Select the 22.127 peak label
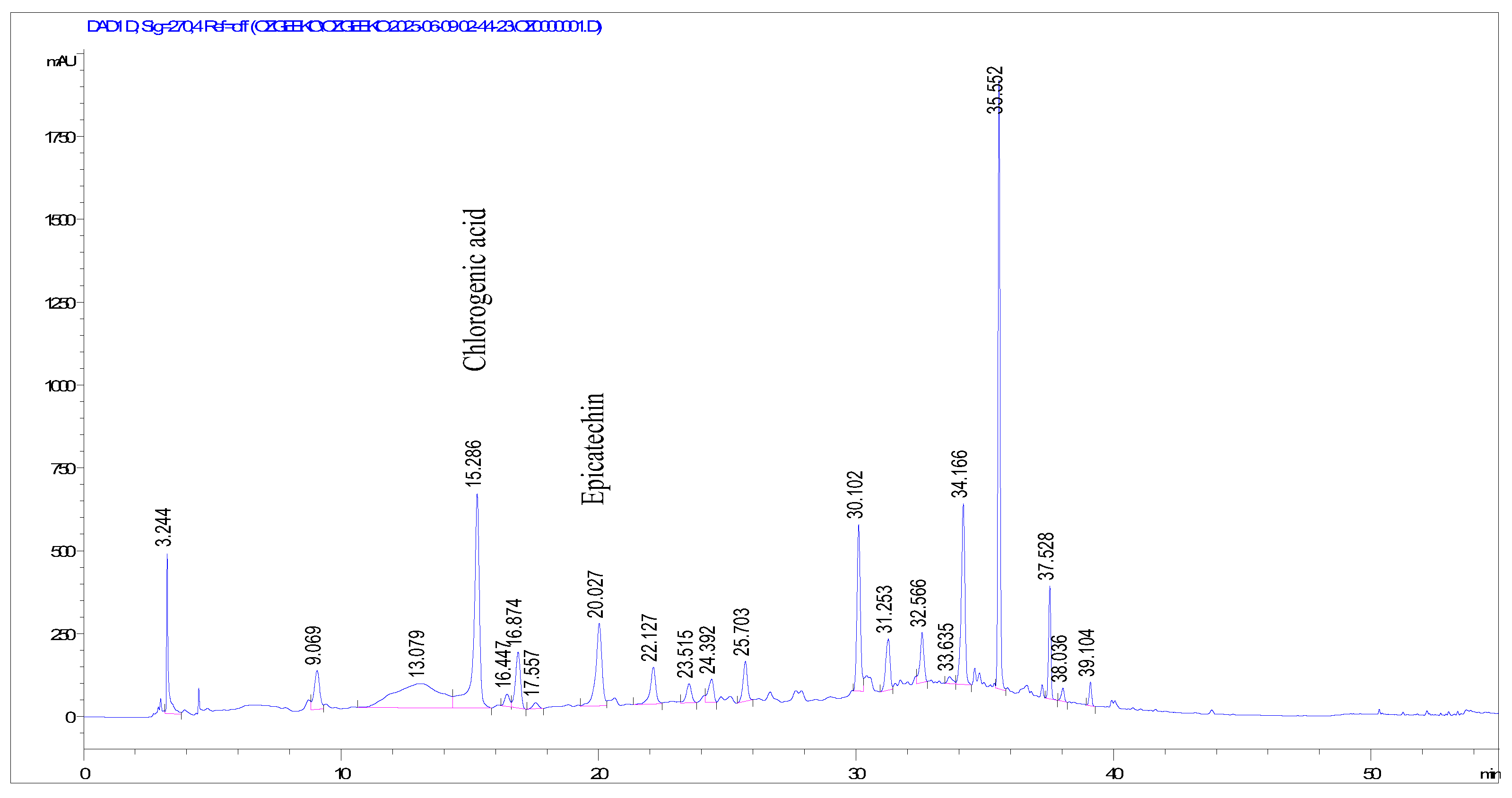The height and width of the screenshot is (798, 1512). (649, 637)
